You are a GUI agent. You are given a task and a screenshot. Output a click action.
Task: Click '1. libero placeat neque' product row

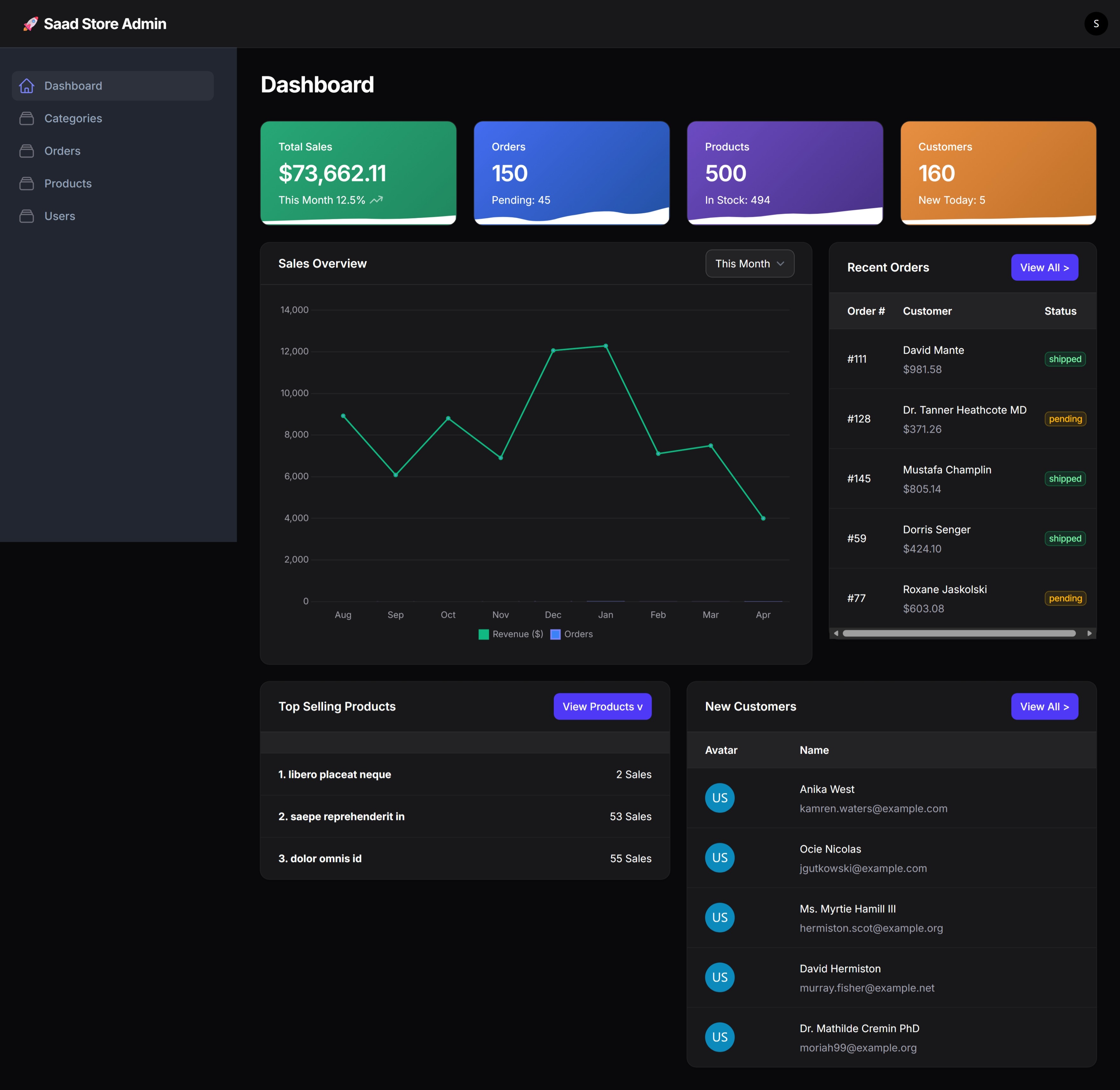465,775
